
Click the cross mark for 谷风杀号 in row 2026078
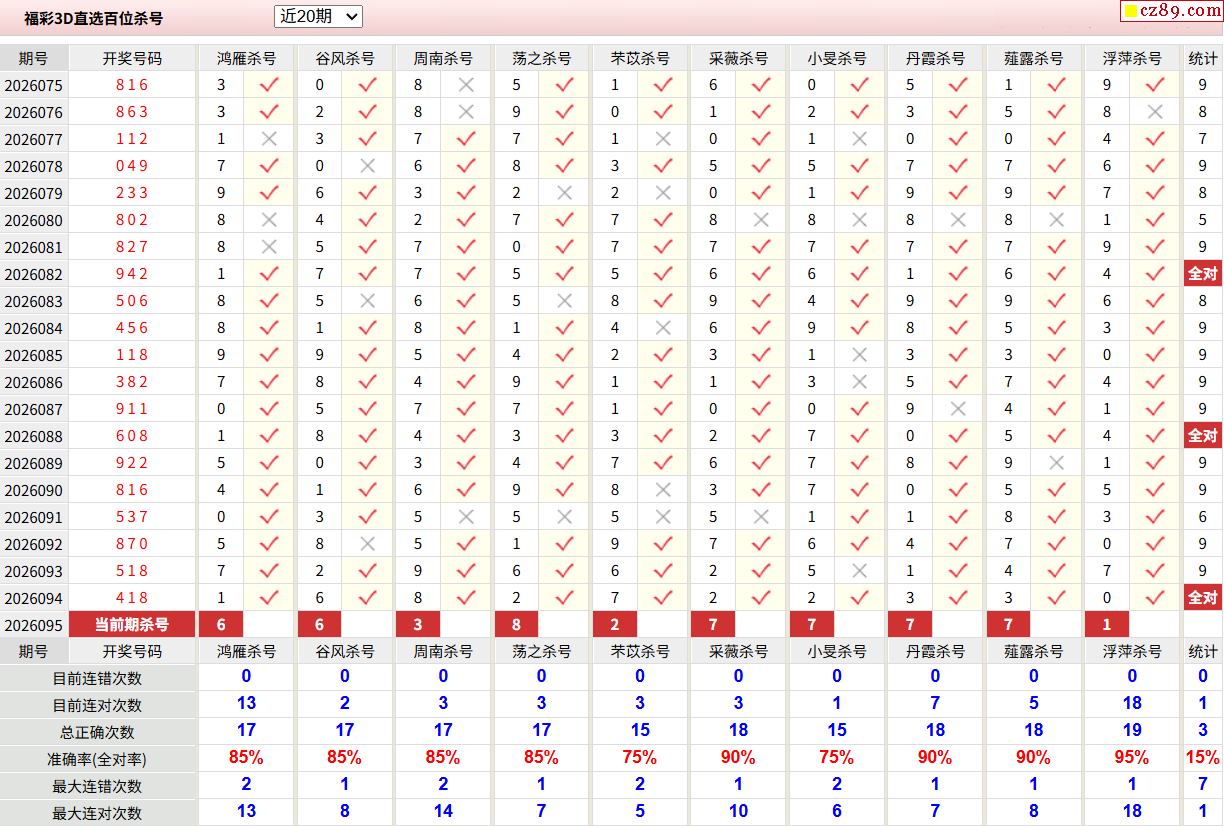tap(367, 166)
